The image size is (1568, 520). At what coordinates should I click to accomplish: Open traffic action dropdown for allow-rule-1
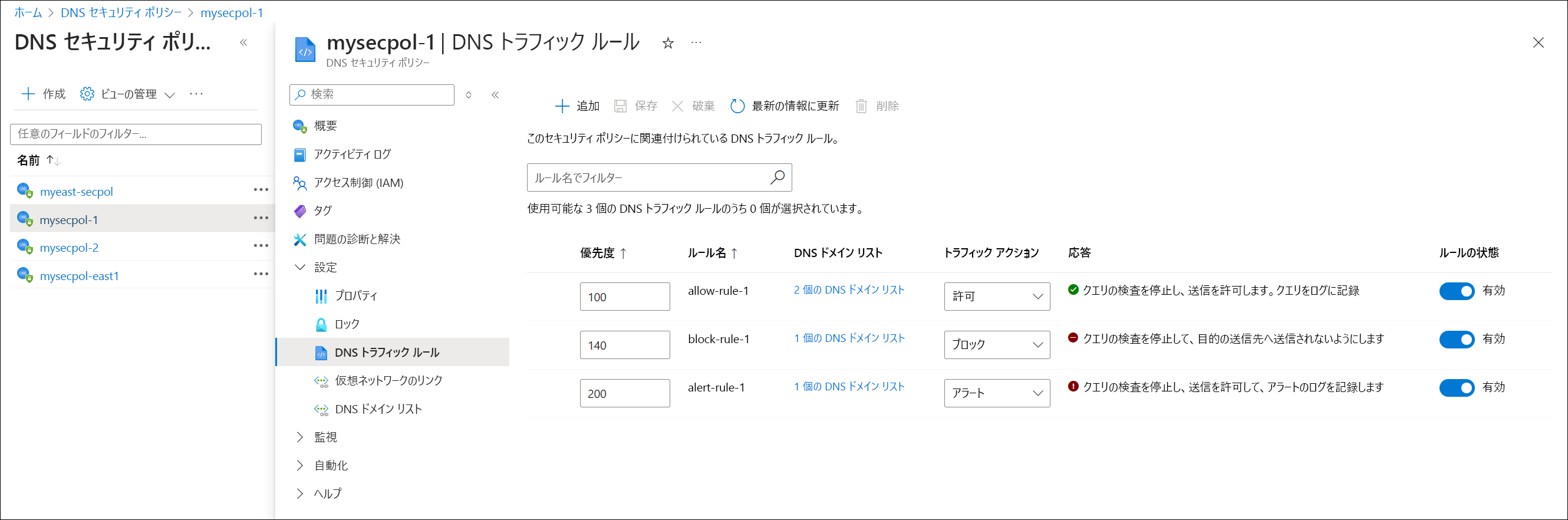point(996,297)
